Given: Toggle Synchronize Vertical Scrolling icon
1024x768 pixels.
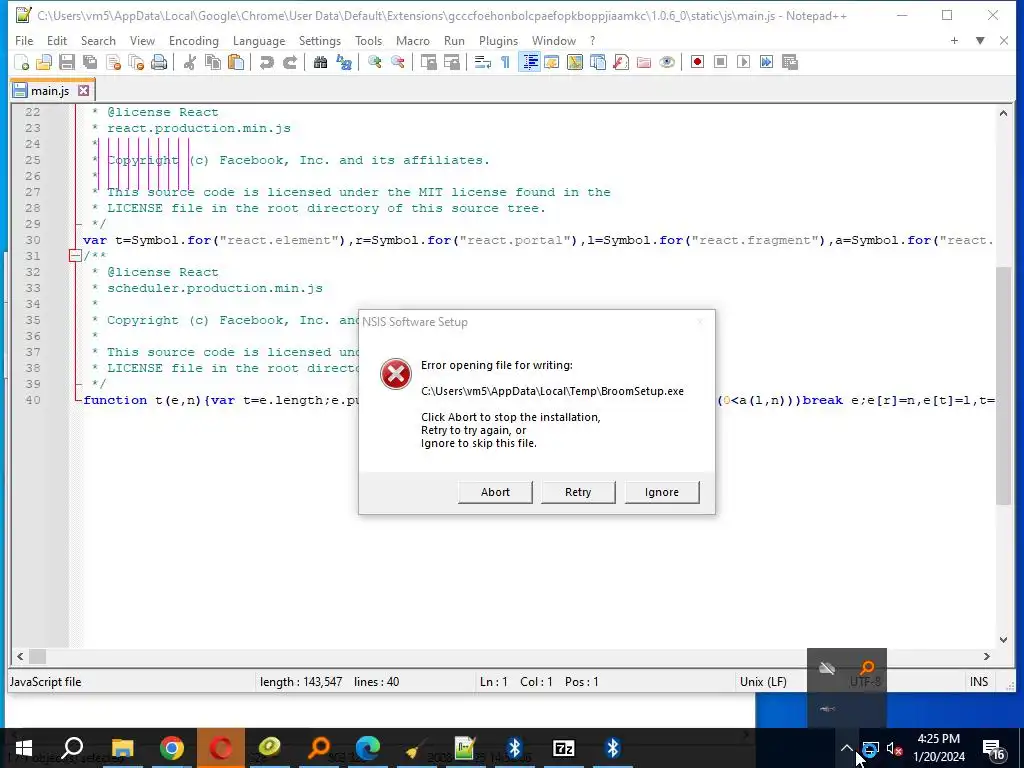Looking at the screenshot, I should [x=428, y=62].
